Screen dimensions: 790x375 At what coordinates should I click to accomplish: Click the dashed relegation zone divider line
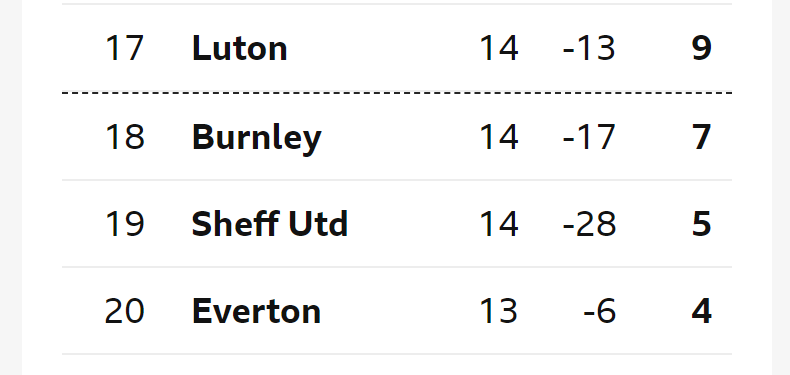click(x=397, y=93)
